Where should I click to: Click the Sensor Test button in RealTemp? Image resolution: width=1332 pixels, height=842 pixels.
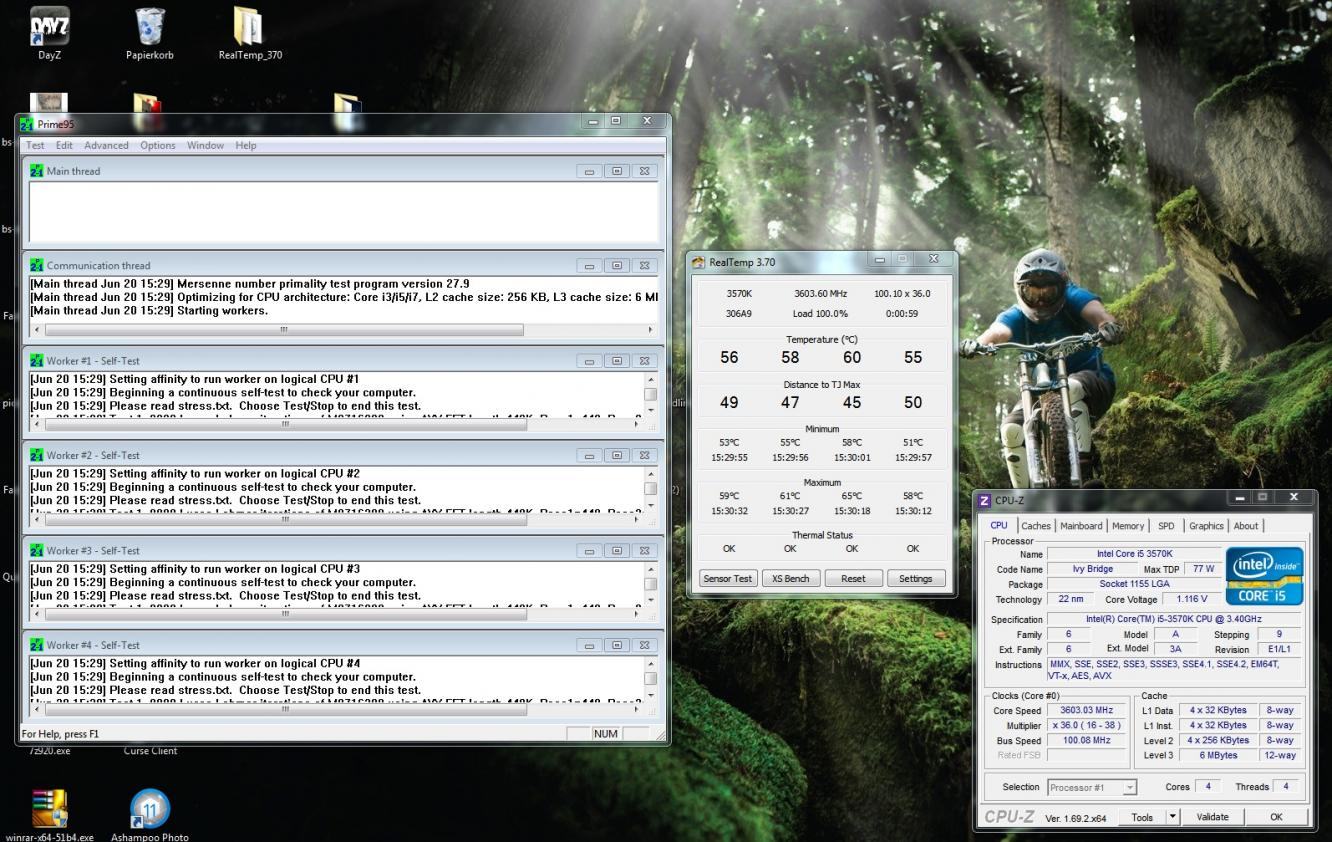[728, 578]
